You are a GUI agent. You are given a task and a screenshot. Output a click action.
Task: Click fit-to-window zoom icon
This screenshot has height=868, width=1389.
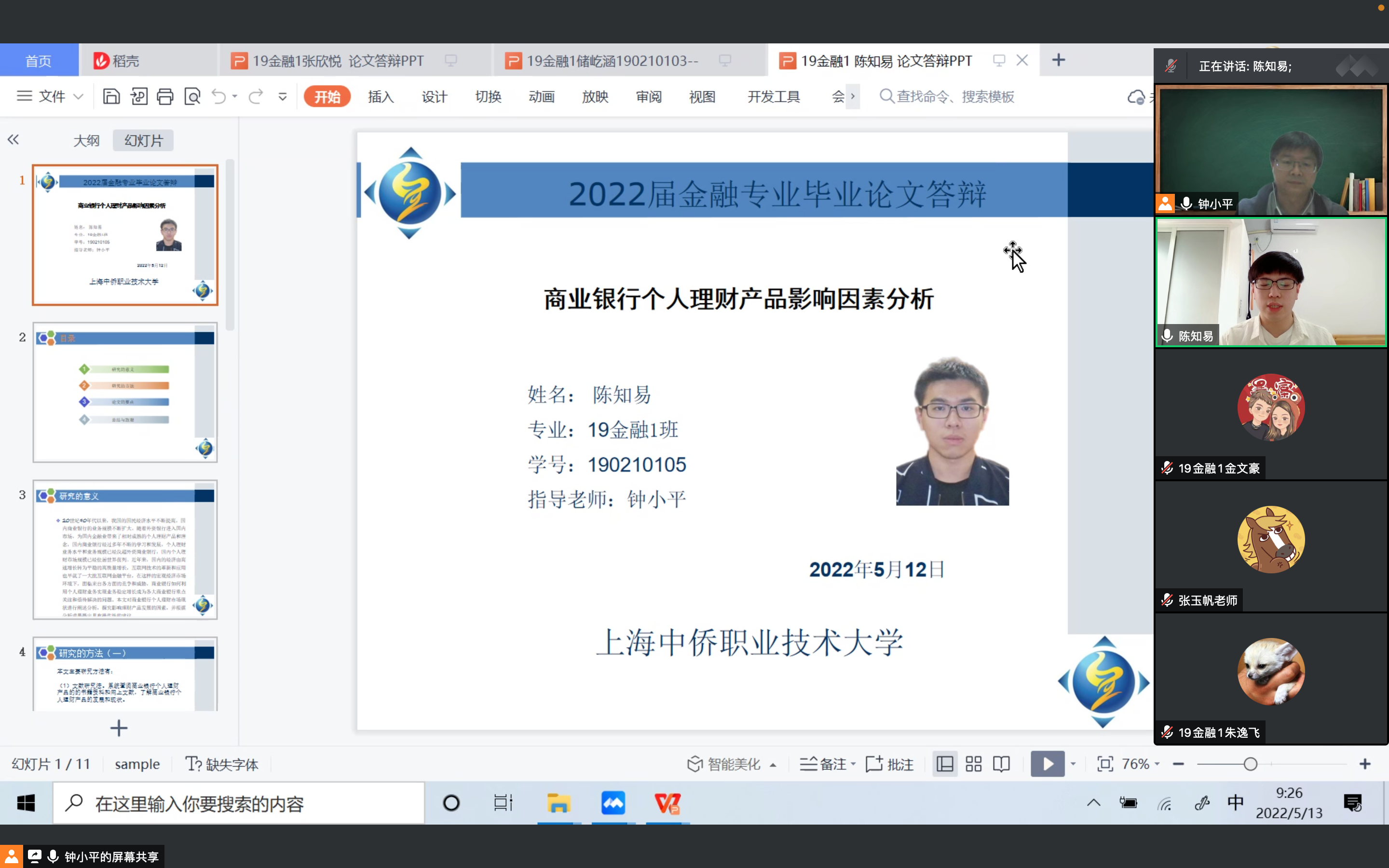1105,764
